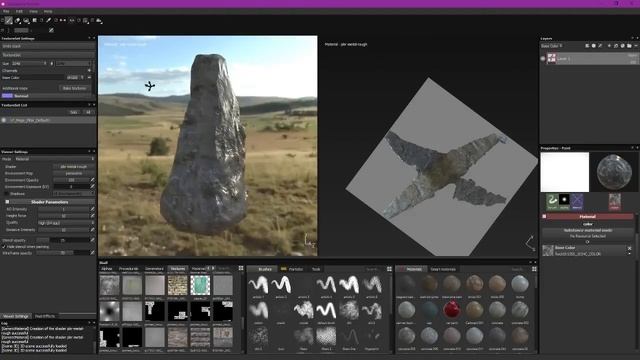Toggle the texture set visibility radio in list
Viewport: 640px width, 360px height.
[x=4, y=120]
